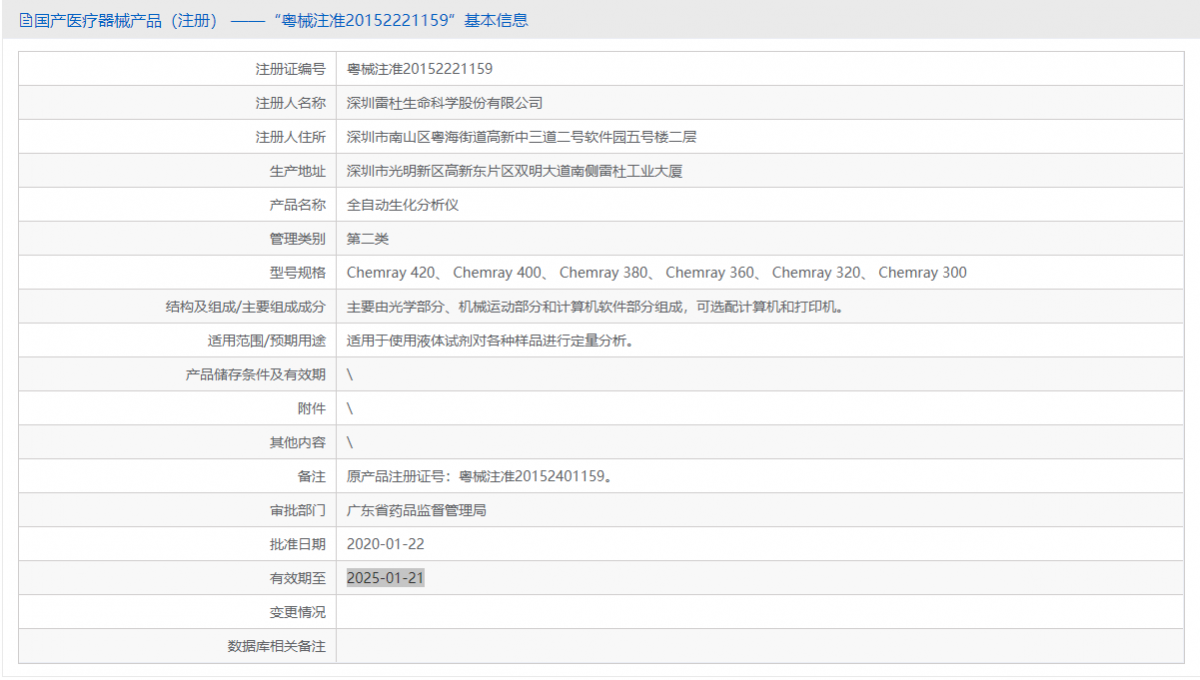Click the 型号规格 label
Screen dimensions: 1200x680
coord(298,272)
